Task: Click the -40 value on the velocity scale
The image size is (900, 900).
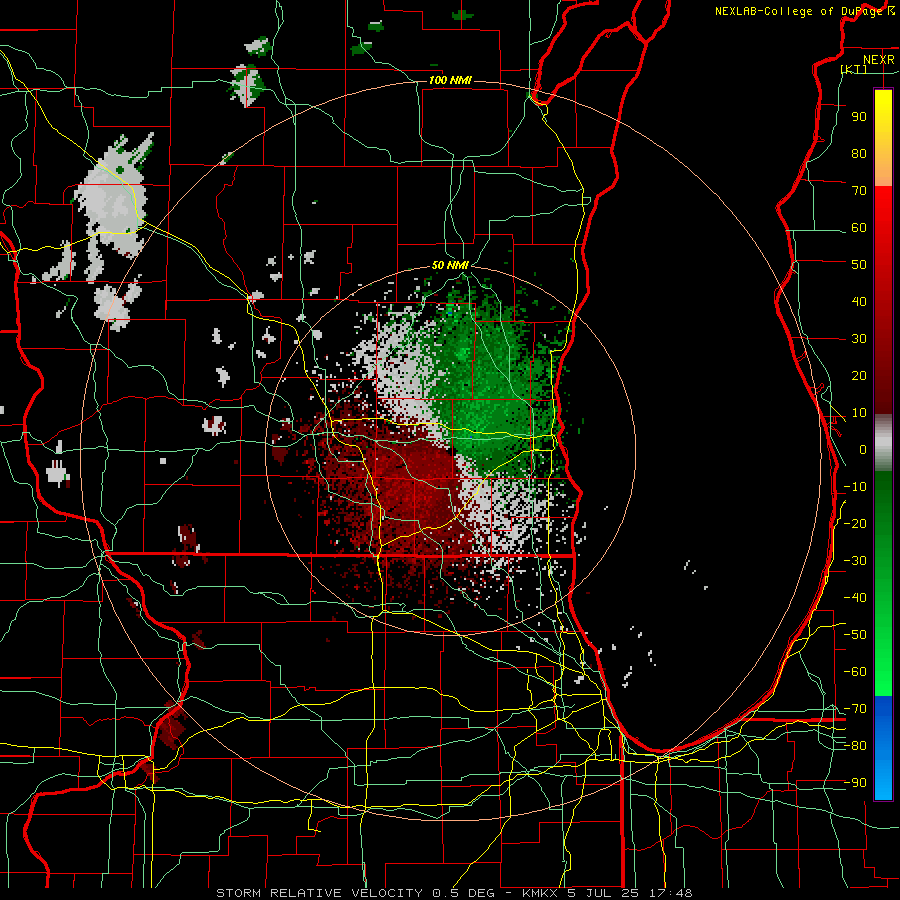Action: 855,598
